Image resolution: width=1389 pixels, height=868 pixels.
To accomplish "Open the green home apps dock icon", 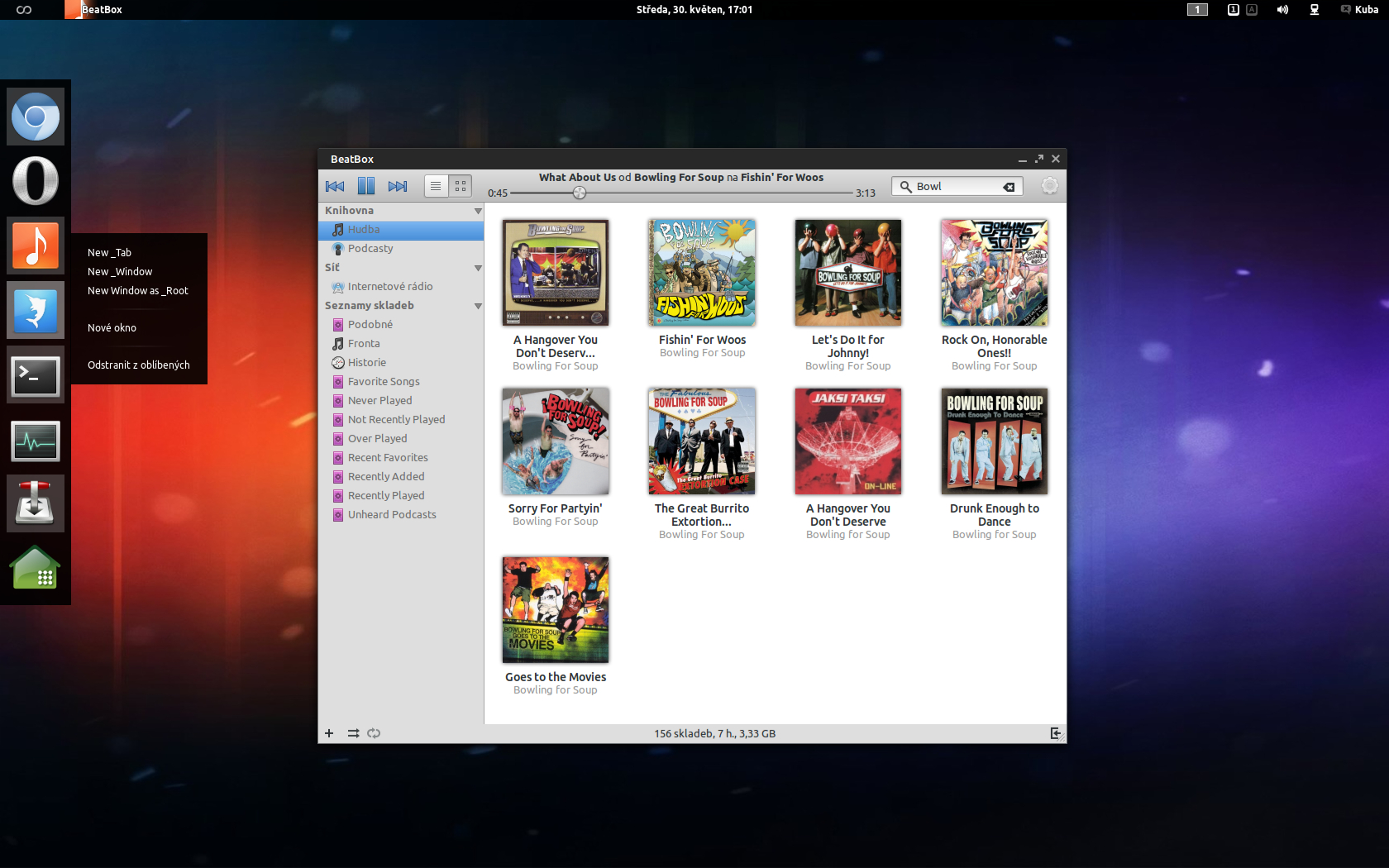I will point(36,569).
